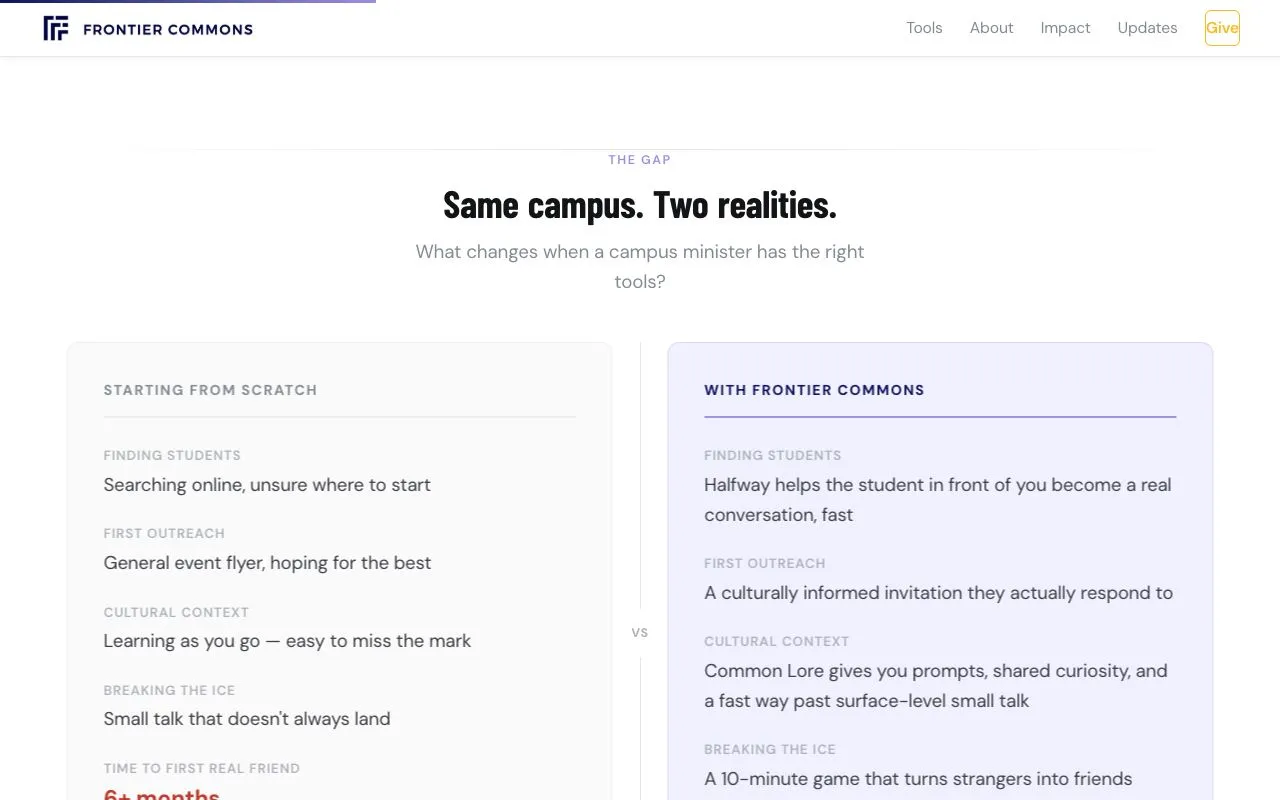Navigate to the Impact page
The height and width of the screenshot is (800, 1280).
coord(1065,28)
